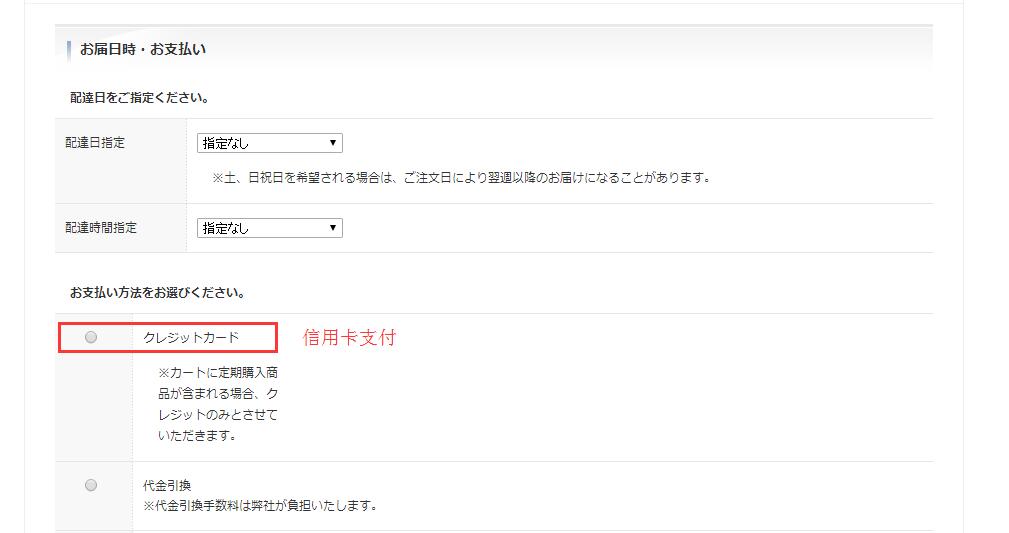
Task: Click the 配達日指定 row label
Action: pos(97,143)
